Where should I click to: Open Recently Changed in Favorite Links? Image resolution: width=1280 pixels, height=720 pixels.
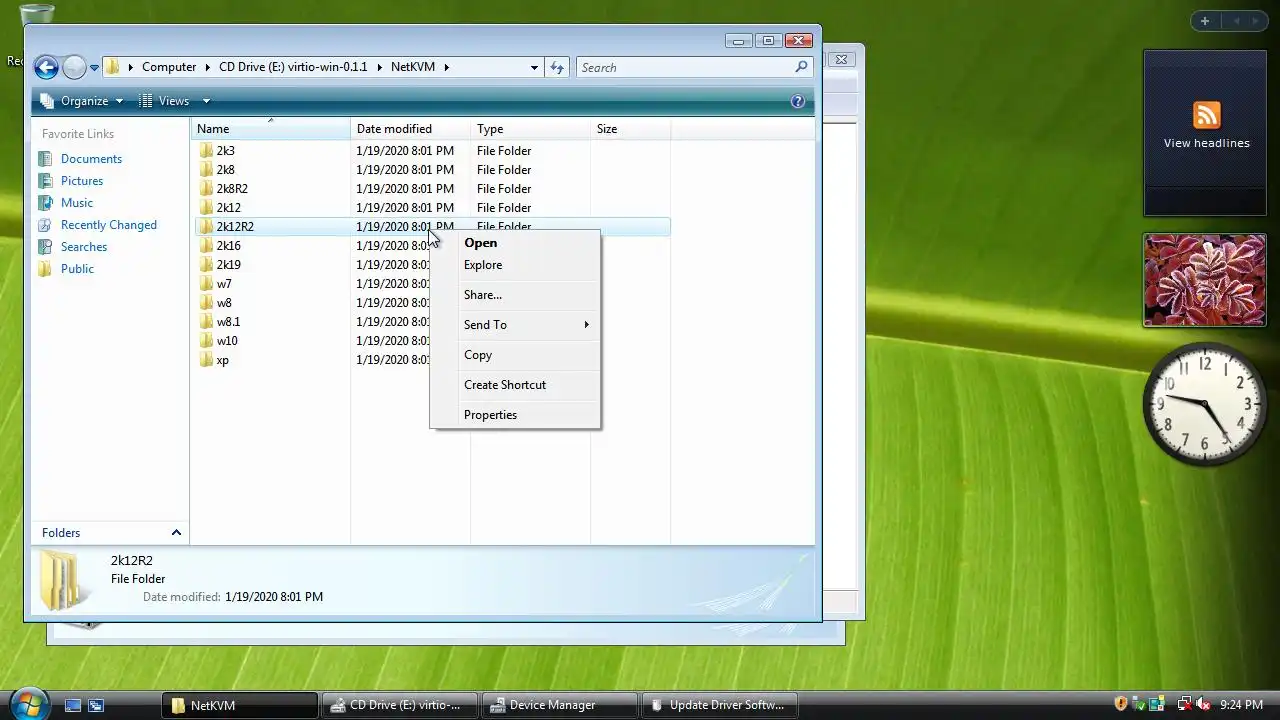coord(109,225)
